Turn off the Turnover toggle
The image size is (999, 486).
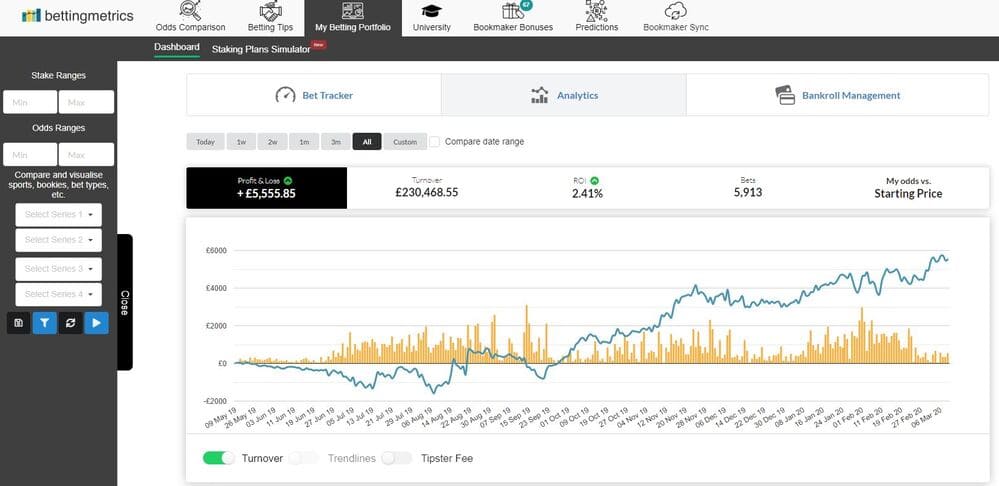[x=219, y=458]
